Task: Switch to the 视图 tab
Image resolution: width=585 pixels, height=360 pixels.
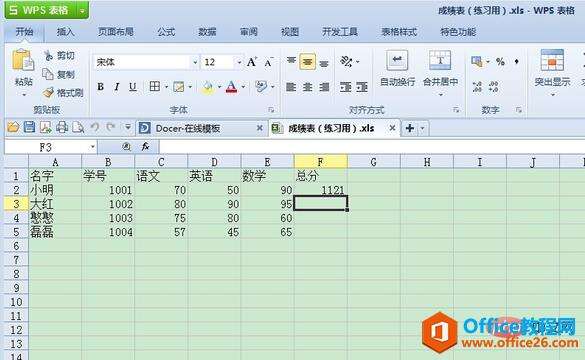Action: (290, 32)
